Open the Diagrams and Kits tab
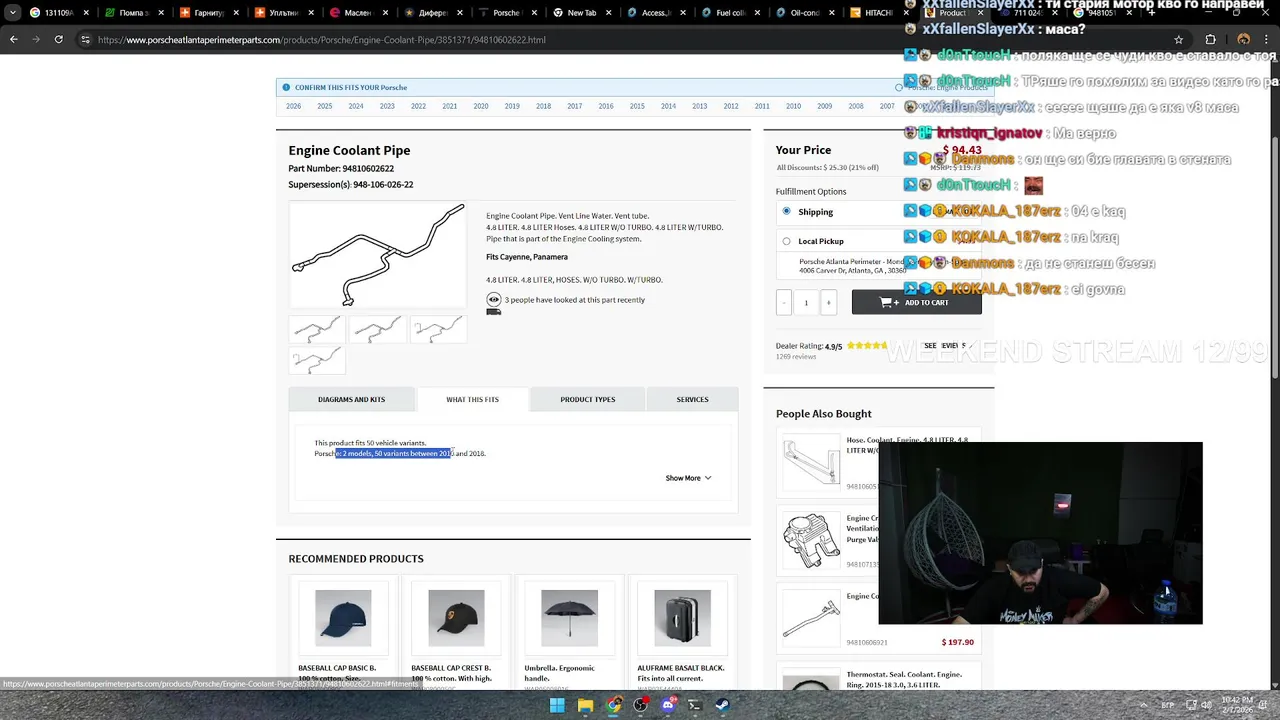This screenshot has height=720, width=1280. tap(351, 399)
